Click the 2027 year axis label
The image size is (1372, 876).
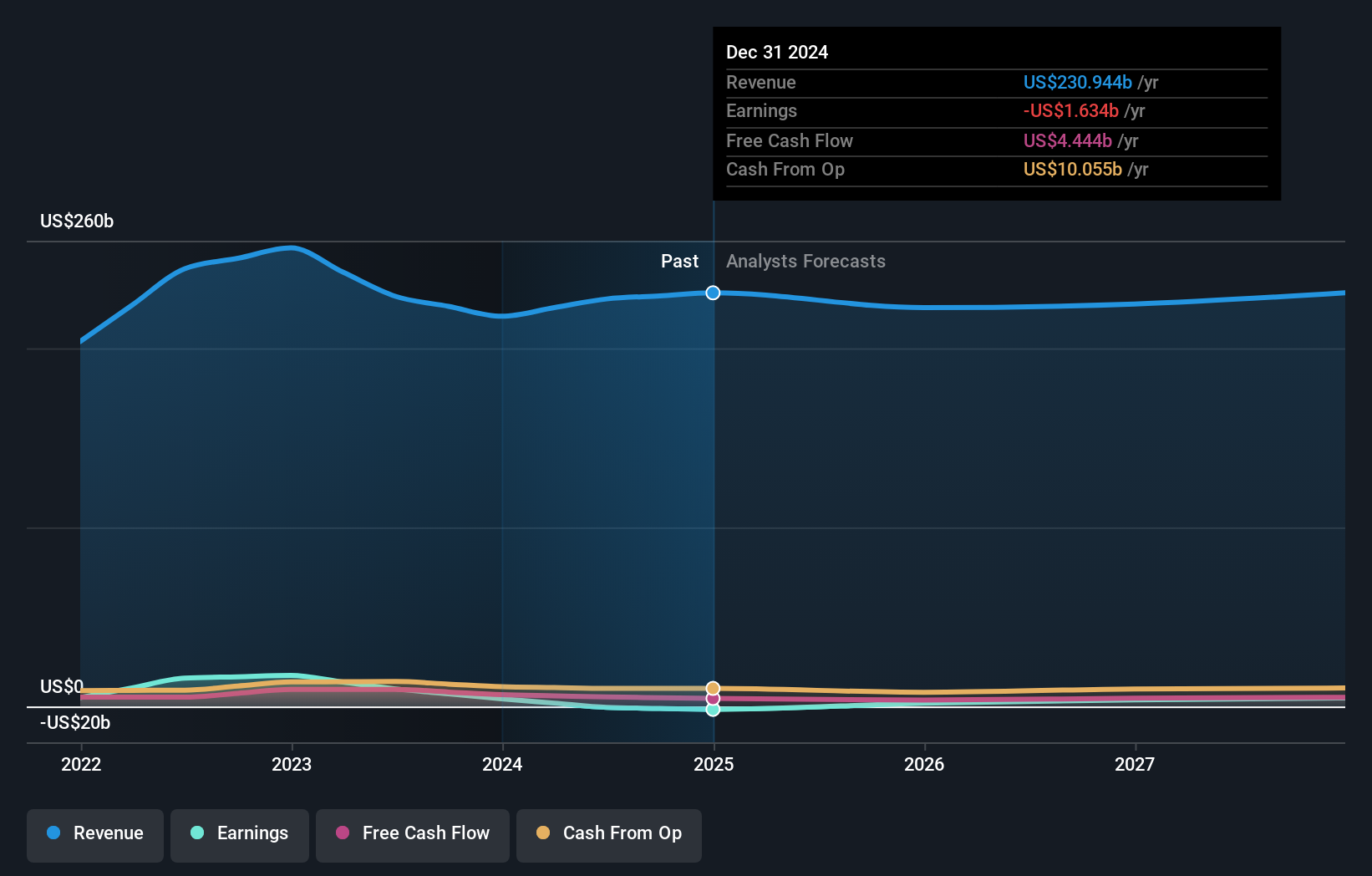pos(1135,763)
